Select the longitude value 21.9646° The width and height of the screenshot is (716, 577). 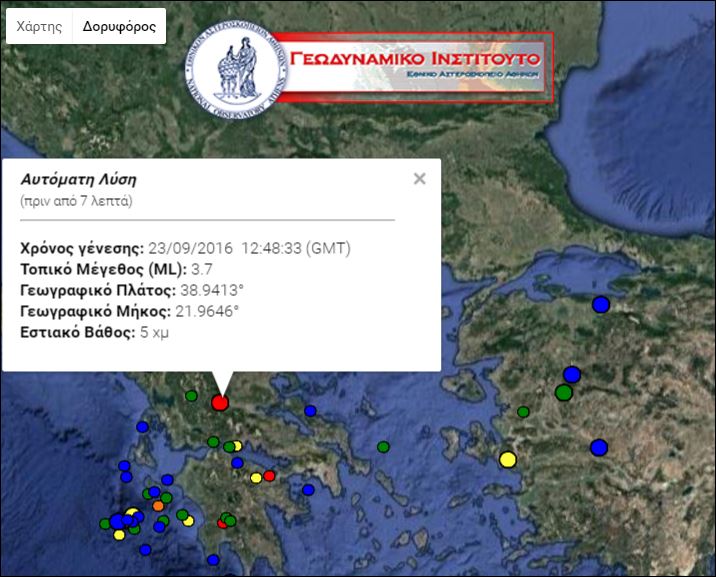pyautogui.click(x=207, y=311)
